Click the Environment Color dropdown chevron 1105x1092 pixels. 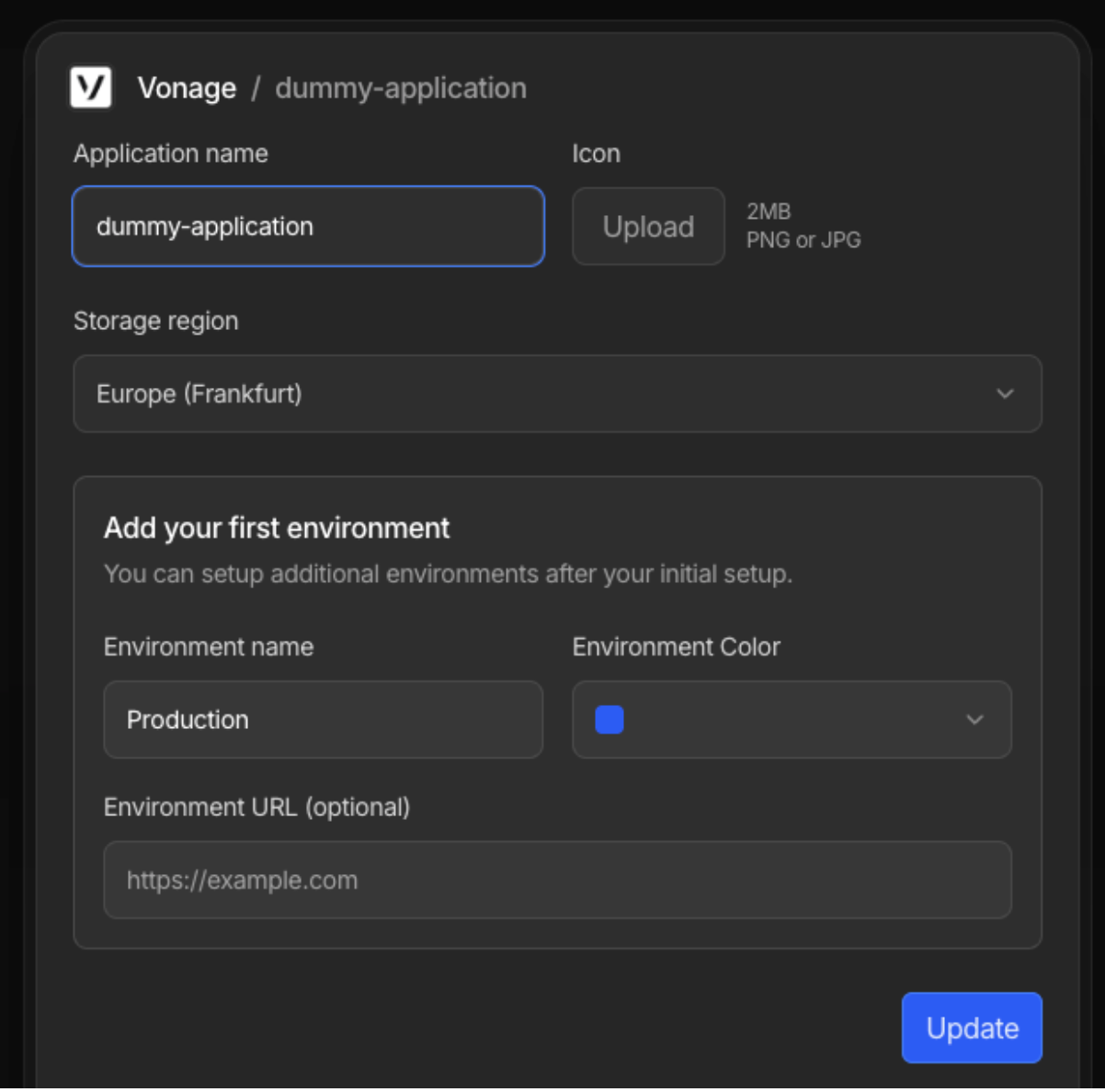(x=974, y=720)
